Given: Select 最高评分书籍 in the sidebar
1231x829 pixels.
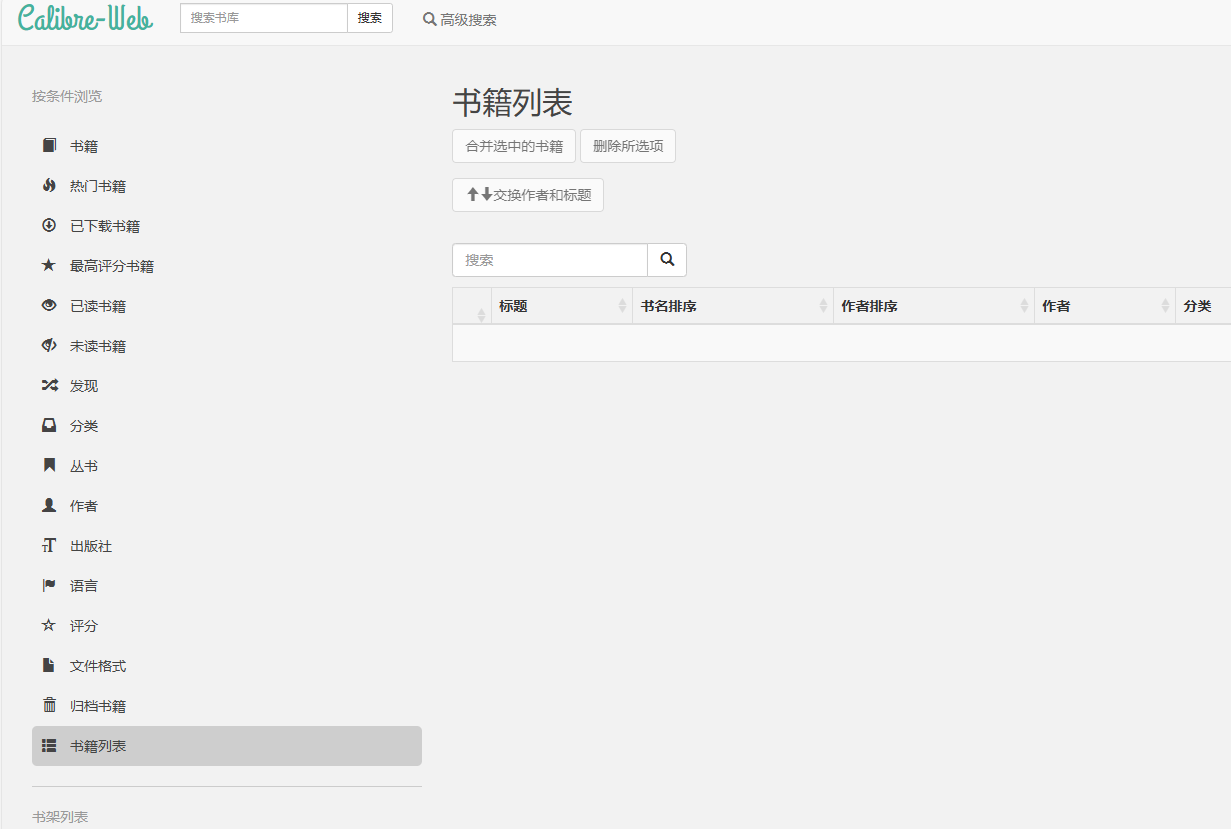Looking at the screenshot, I should (227, 266).
